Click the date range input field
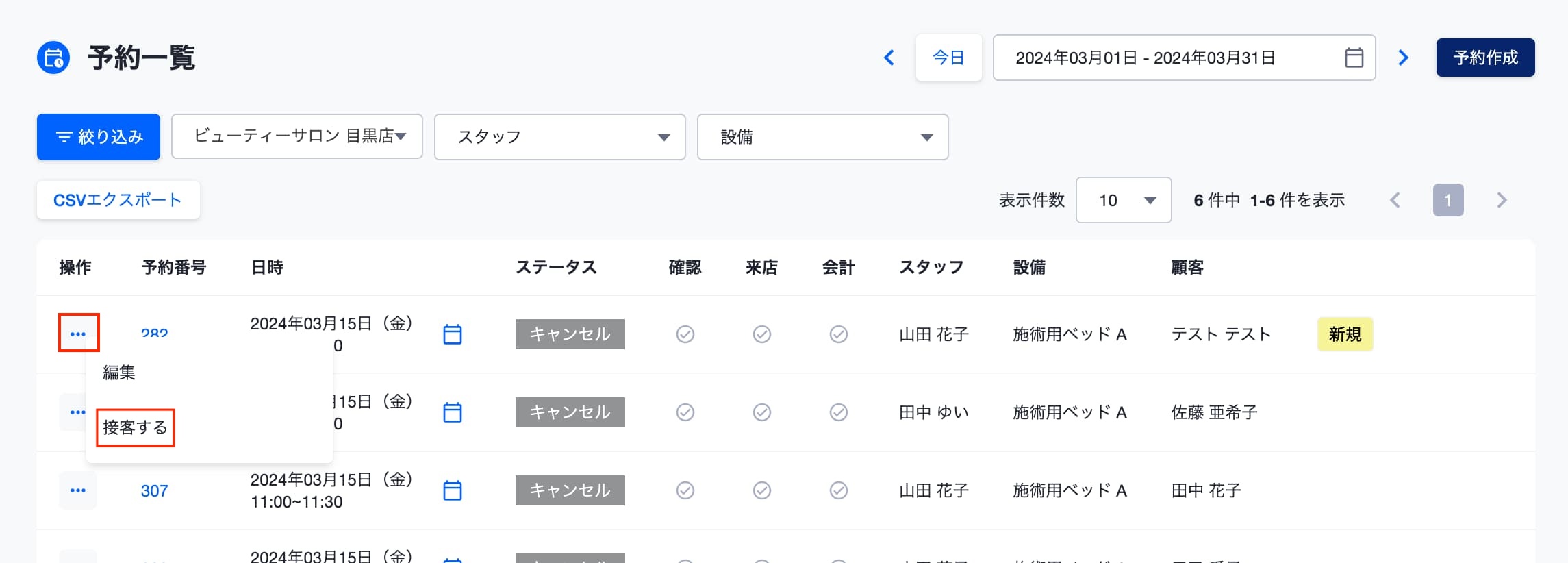This screenshot has width=1568, height=563. click(1185, 58)
